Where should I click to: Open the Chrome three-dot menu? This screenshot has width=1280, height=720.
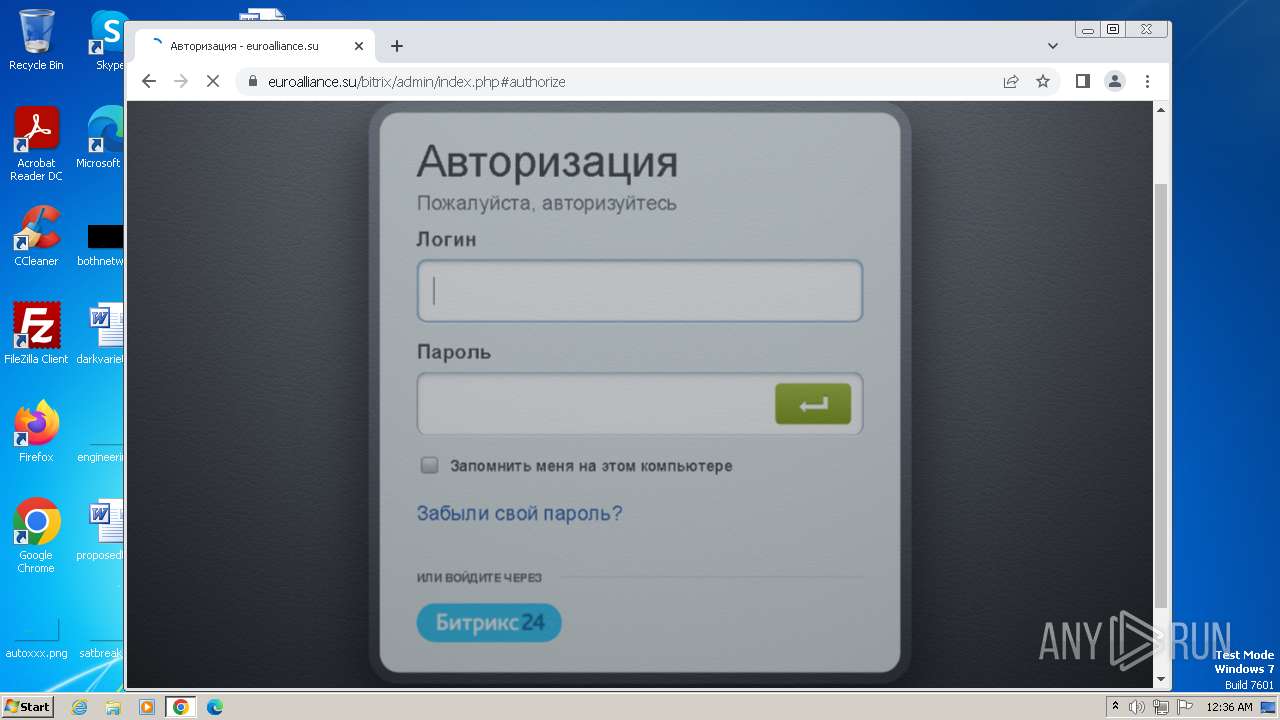1147,81
